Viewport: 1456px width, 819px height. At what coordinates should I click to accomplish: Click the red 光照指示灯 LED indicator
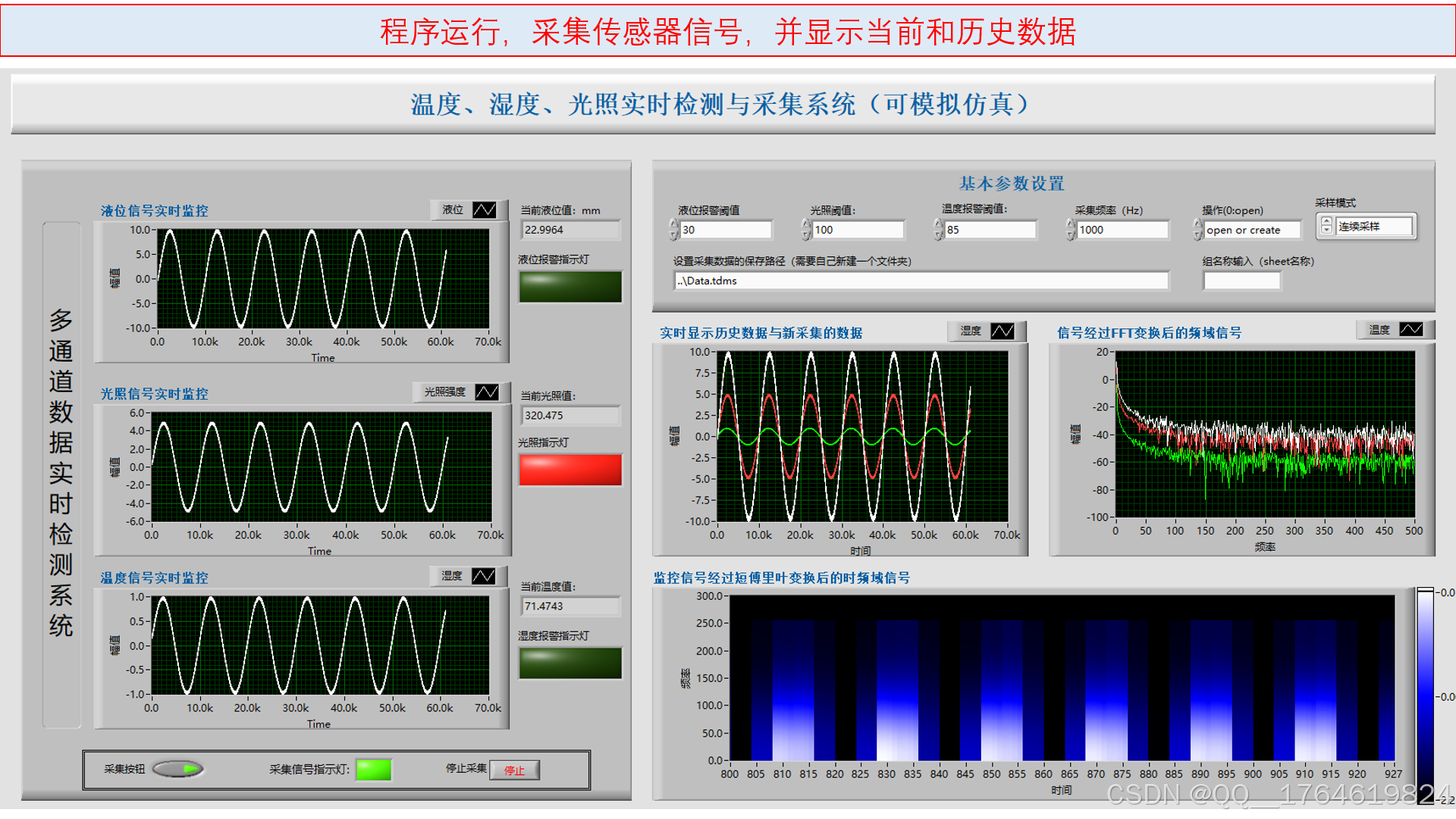click(x=570, y=469)
